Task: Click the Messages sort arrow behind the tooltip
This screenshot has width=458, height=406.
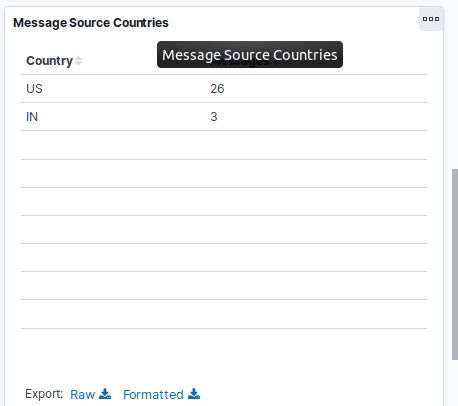Action: pos(276,62)
